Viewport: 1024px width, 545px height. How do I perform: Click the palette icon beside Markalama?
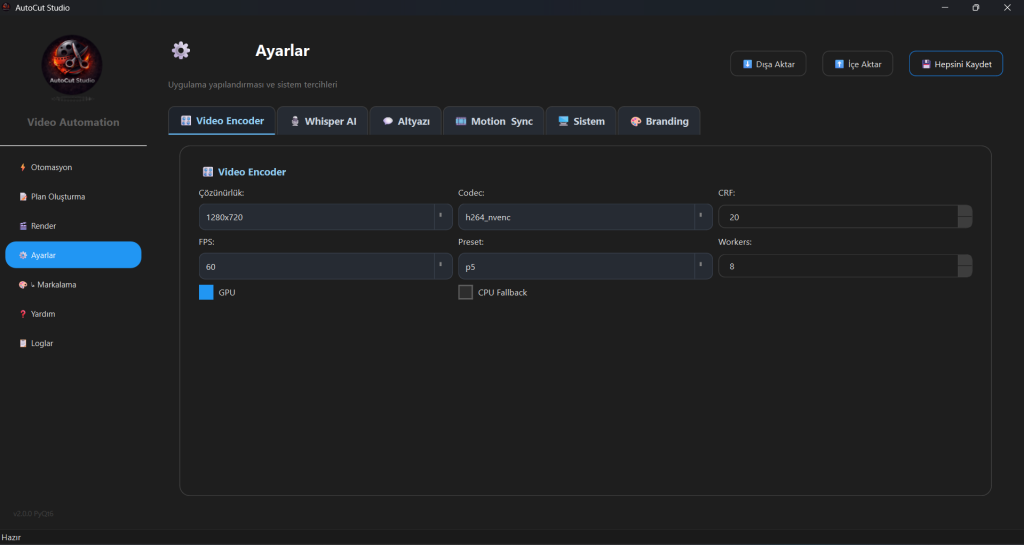23,285
